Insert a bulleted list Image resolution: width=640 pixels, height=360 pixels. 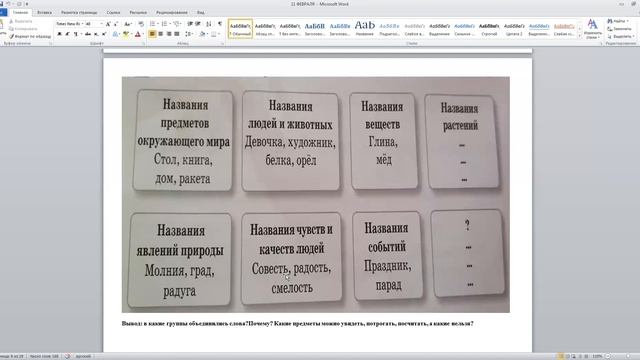point(153,24)
